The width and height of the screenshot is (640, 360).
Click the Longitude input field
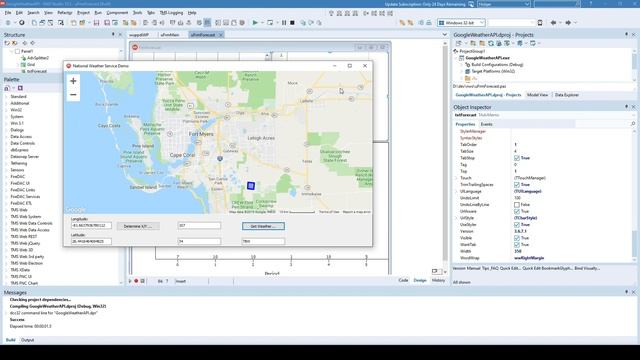click(91, 225)
